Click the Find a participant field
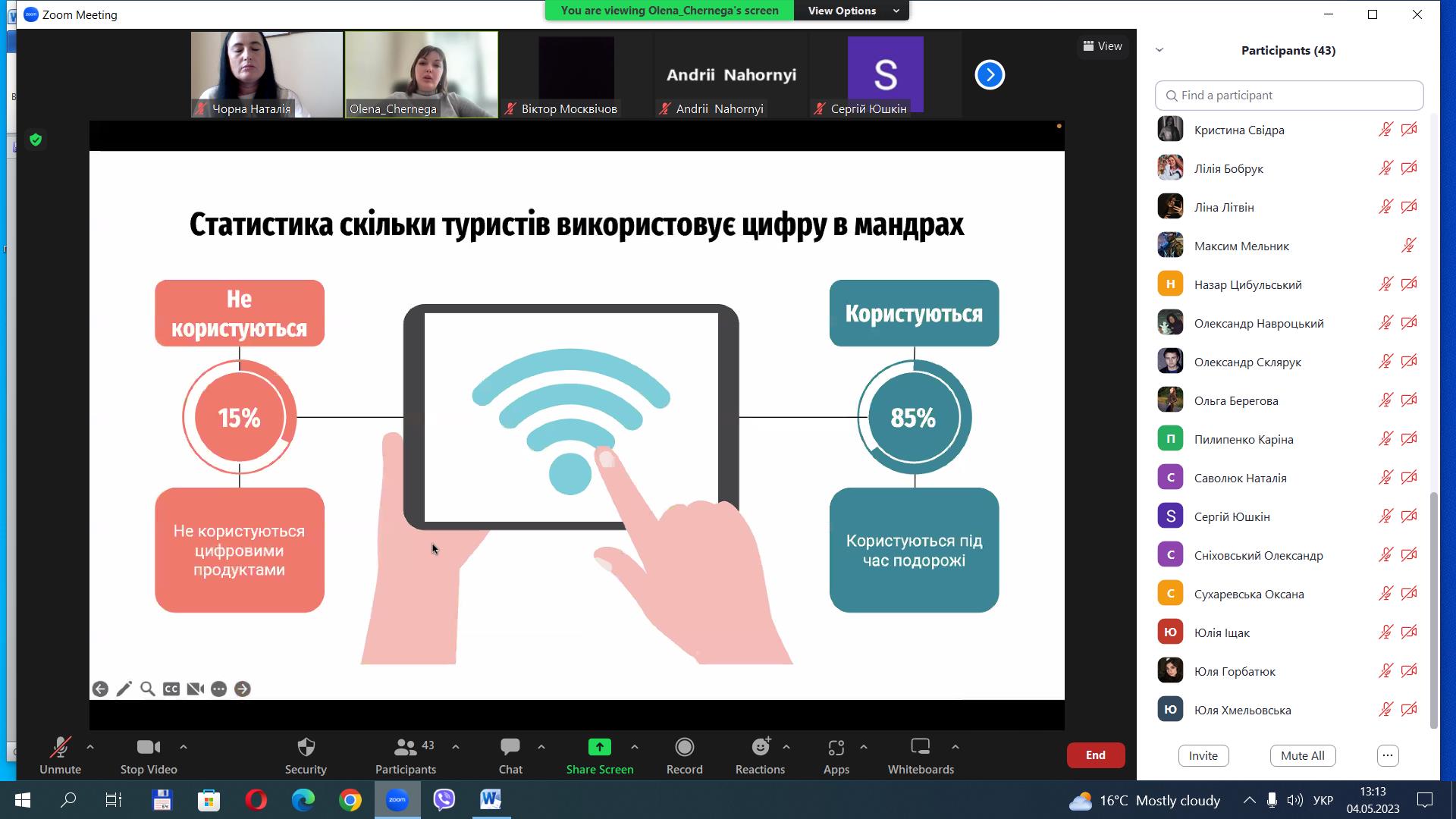The width and height of the screenshot is (1456, 819). 1289,96
